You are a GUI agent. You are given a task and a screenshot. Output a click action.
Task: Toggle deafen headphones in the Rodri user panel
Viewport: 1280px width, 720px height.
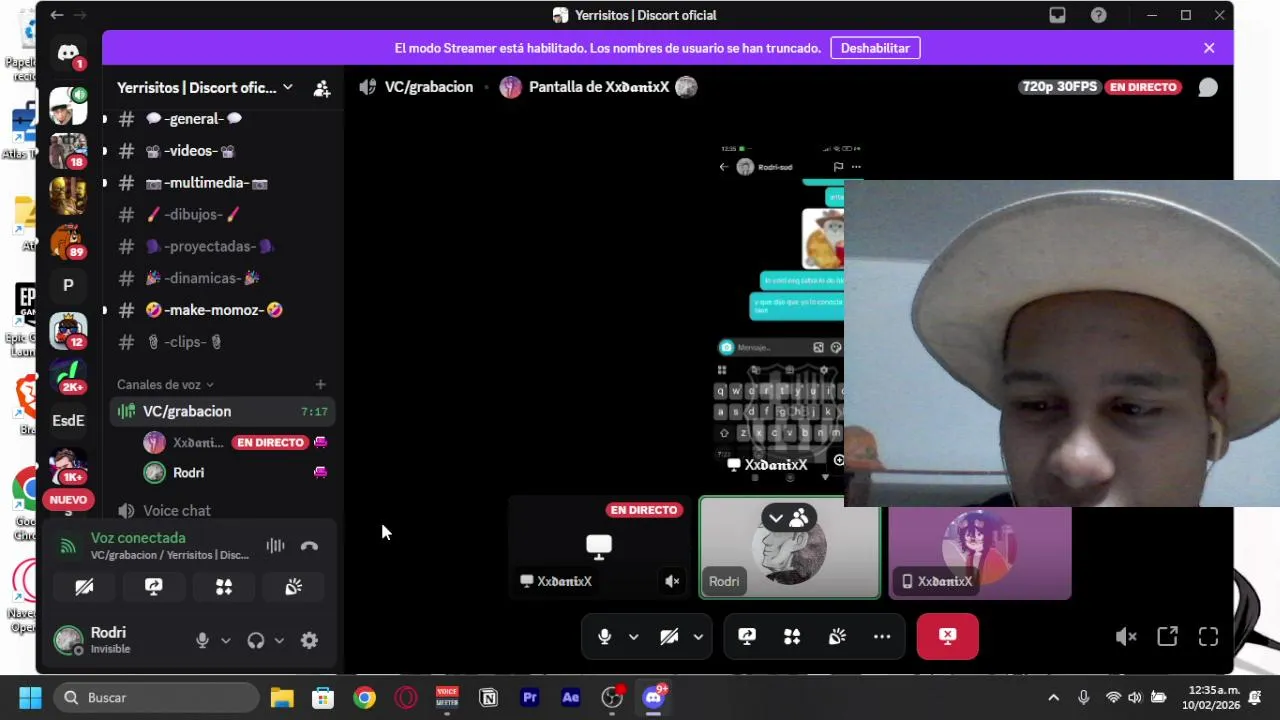[x=256, y=641]
